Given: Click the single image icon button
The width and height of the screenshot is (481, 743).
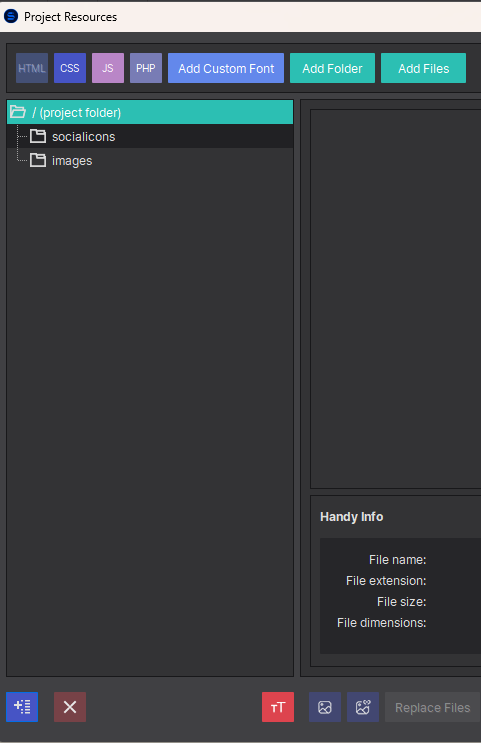Looking at the screenshot, I should coord(325,707).
